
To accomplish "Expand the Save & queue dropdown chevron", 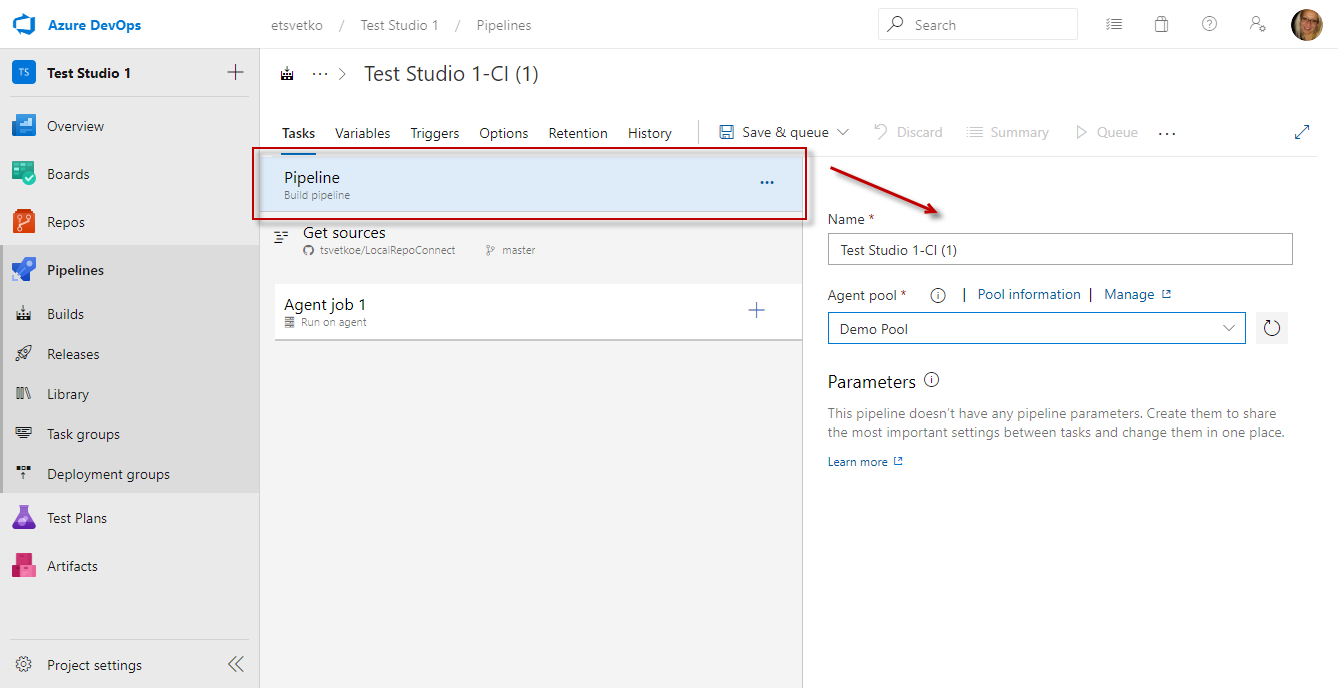I will tap(842, 132).
